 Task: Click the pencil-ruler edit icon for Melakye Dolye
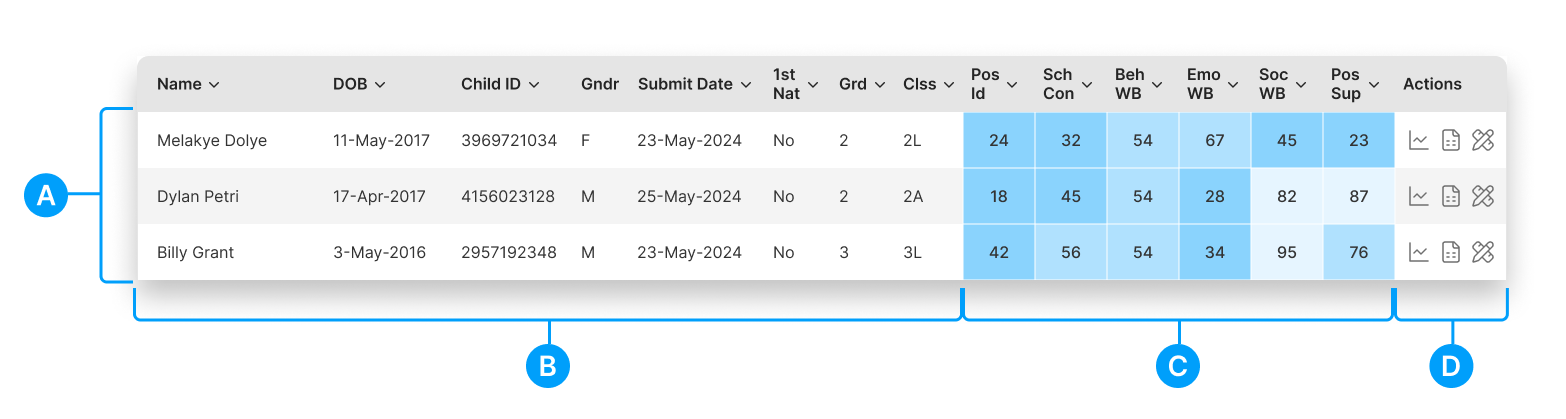coord(1483,140)
